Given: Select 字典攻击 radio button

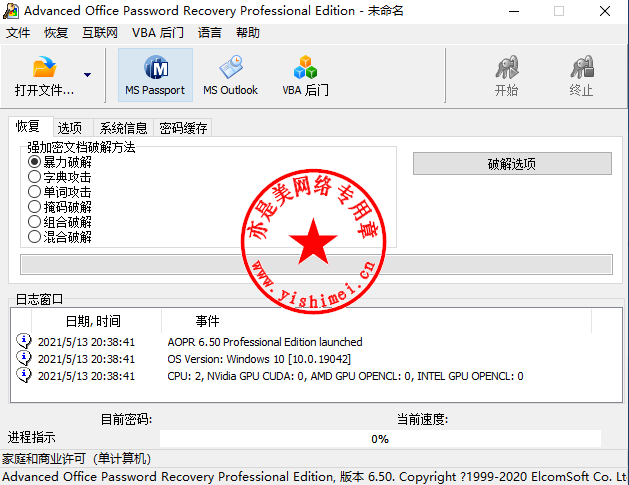Looking at the screenshot, I should [x=34, y=177].
